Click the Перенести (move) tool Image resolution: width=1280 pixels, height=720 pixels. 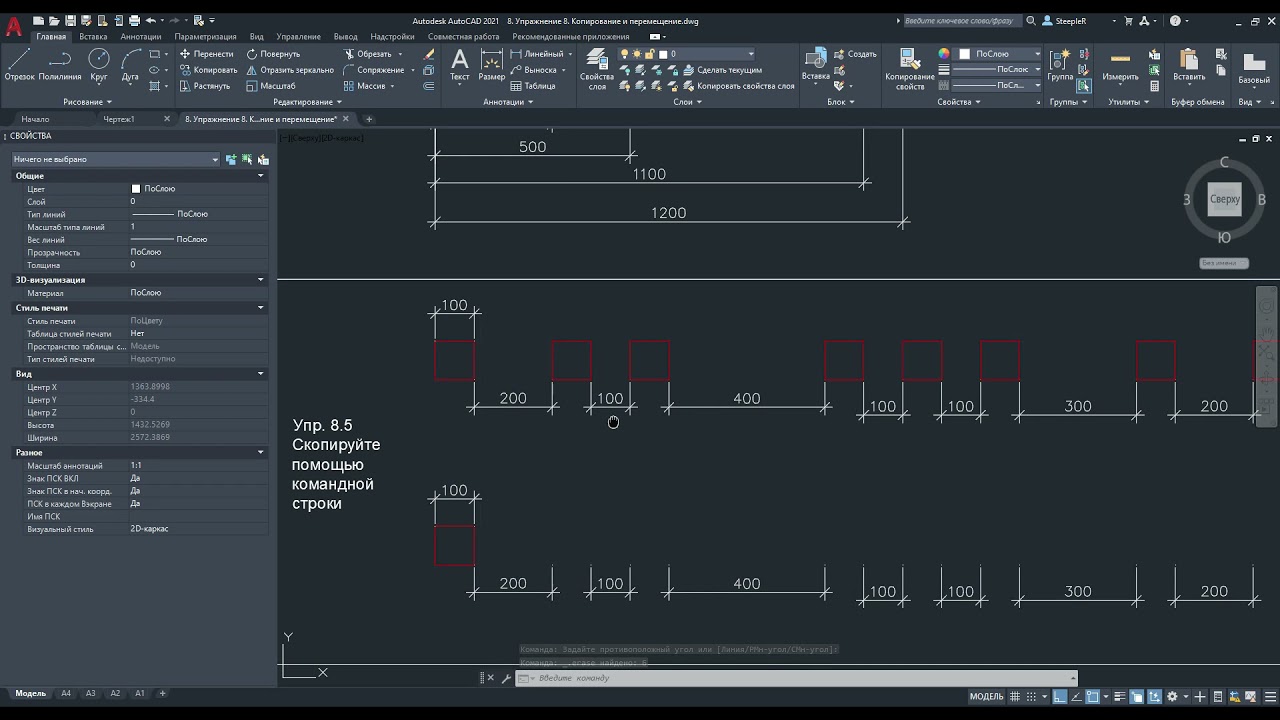[206, 54]
